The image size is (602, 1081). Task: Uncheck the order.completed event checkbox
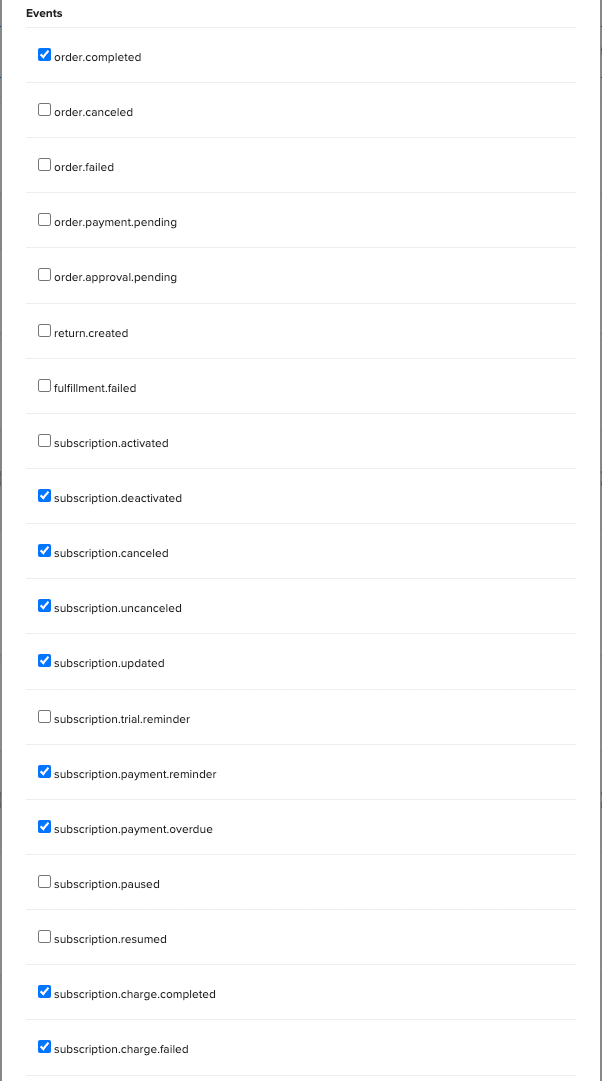pos(44,55)
